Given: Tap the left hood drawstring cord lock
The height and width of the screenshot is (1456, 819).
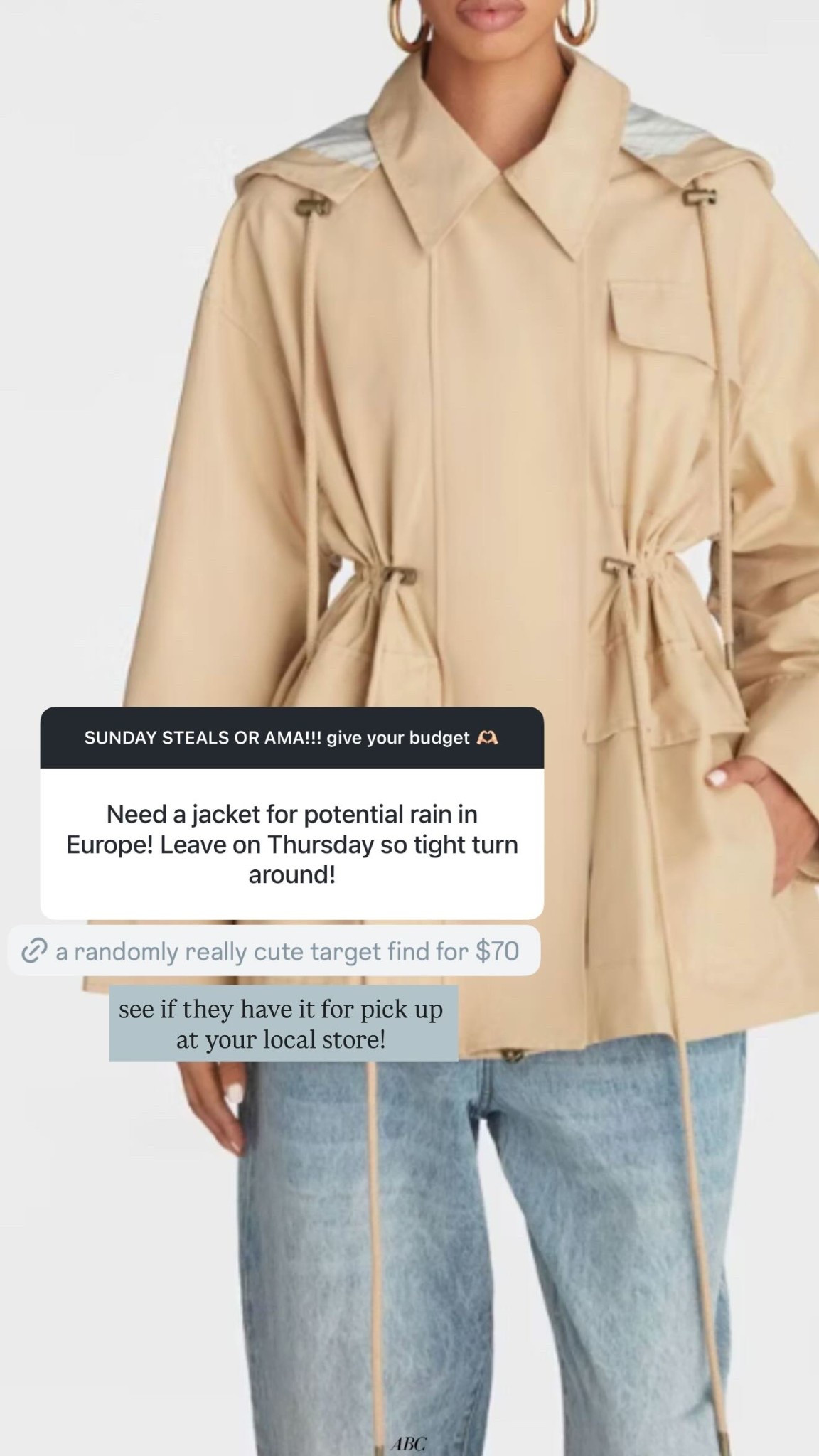Looking at the screenshot, I should click(x=313, y=205).
